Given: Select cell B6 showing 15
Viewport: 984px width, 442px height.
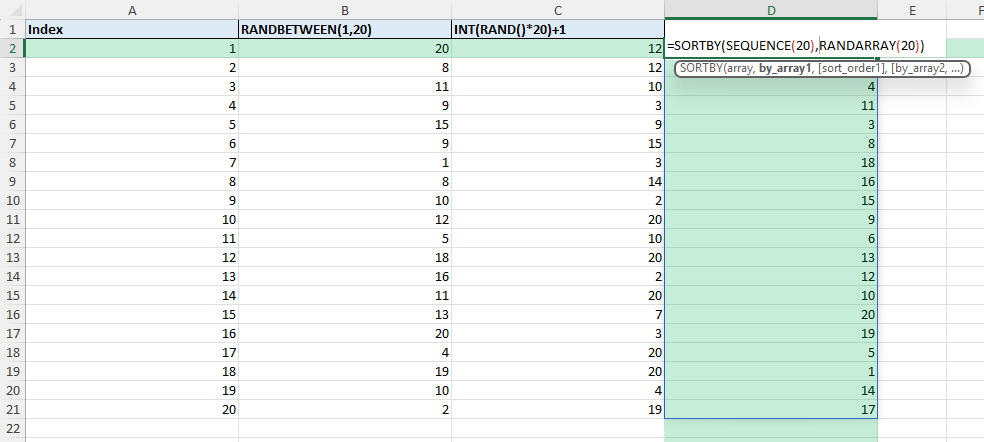Looking at the screenshot, I should [345, 124].
